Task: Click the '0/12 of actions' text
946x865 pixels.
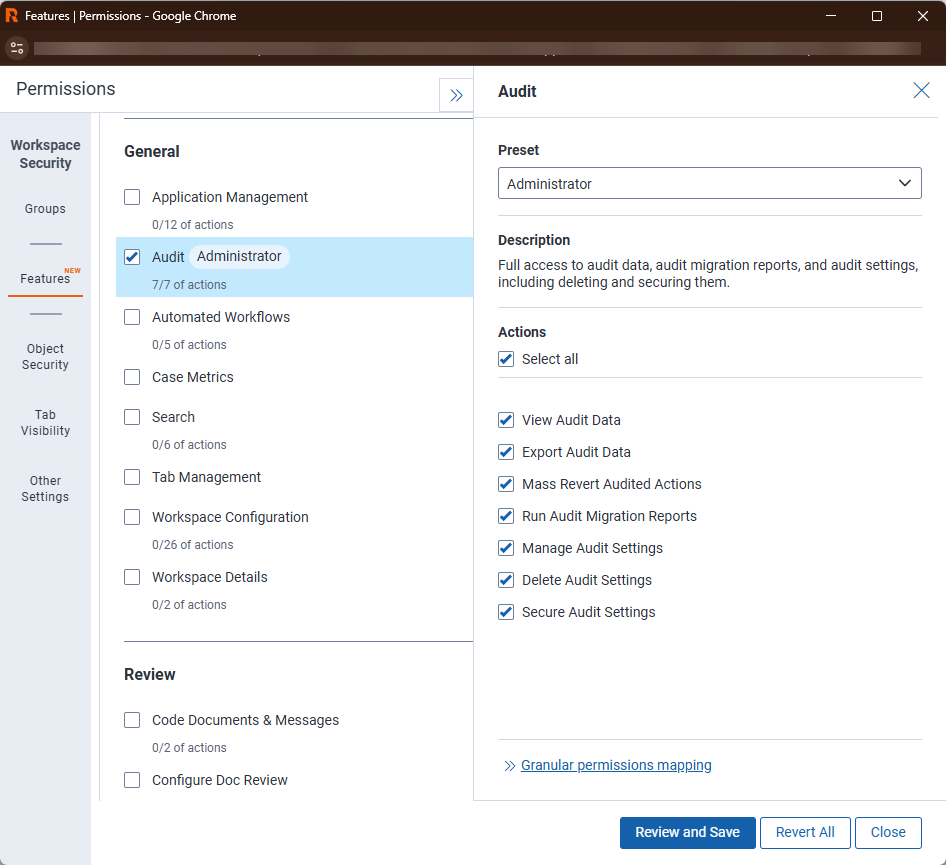Action: [x=192, y=225]
